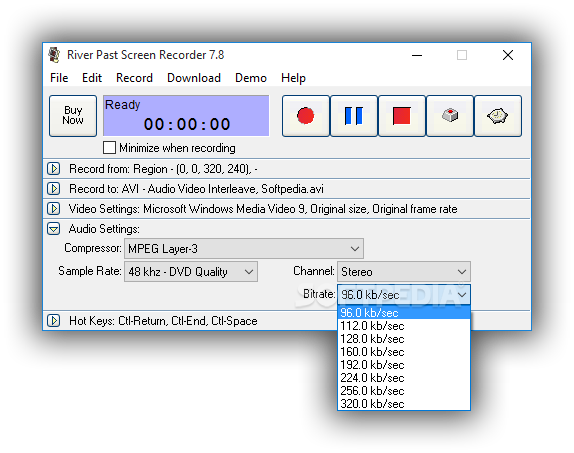Close the Bitrate dropdown via its arrow

pyautogui.click(x=462, y=294)
